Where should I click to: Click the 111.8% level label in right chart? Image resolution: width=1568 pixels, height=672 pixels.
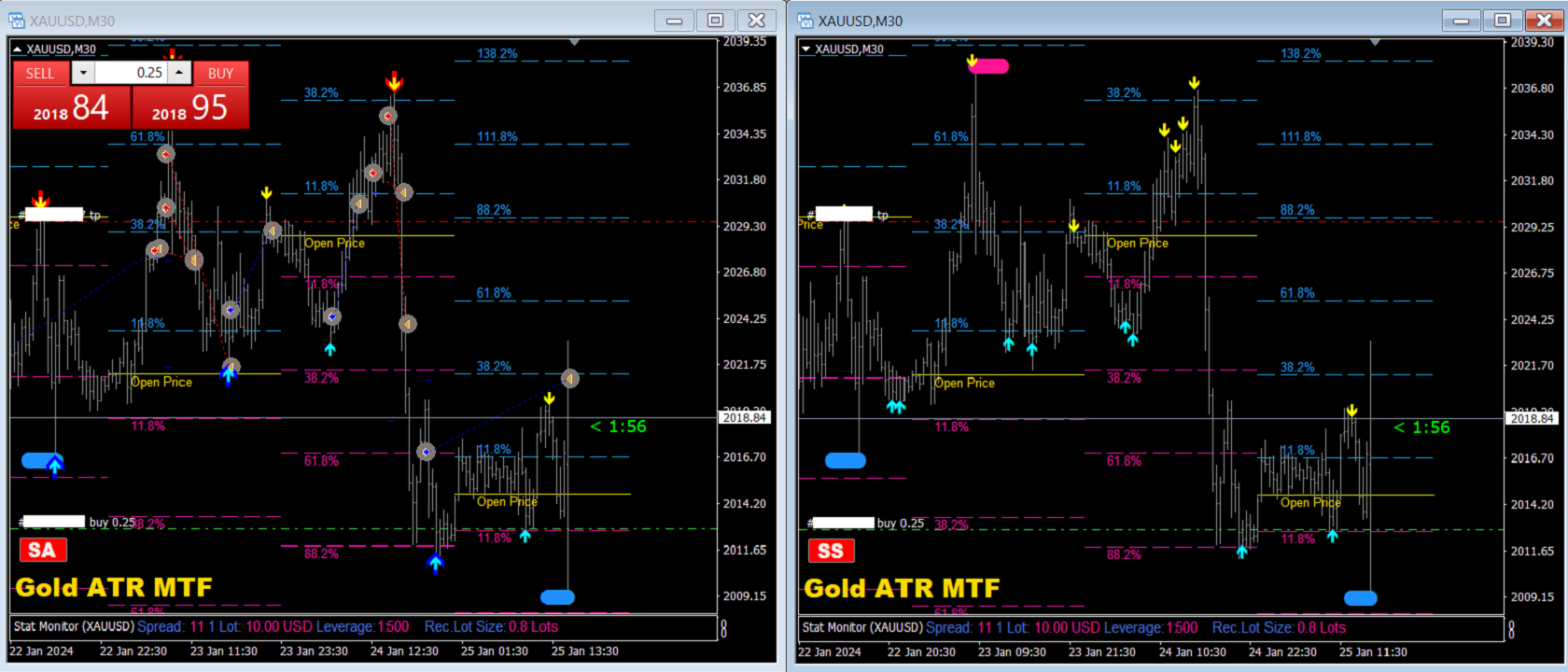(1301, 137)
